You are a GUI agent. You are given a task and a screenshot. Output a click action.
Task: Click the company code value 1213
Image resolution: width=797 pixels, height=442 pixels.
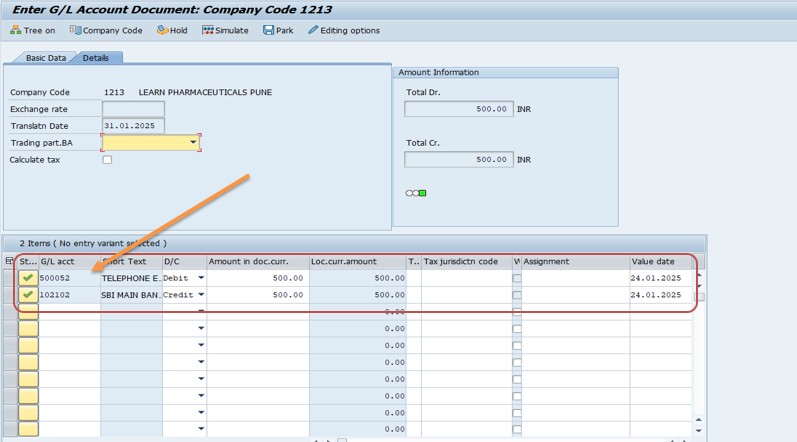pyautogui.click(x=114, y=92)
